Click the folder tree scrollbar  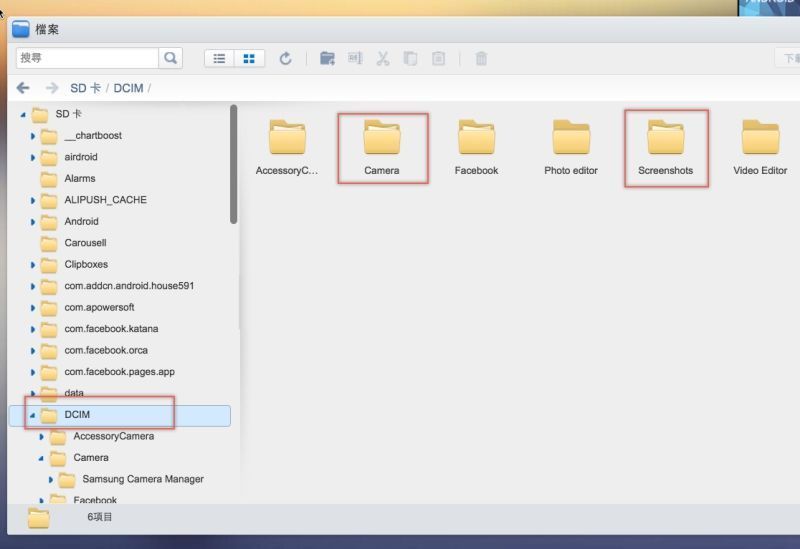point(233,164)
